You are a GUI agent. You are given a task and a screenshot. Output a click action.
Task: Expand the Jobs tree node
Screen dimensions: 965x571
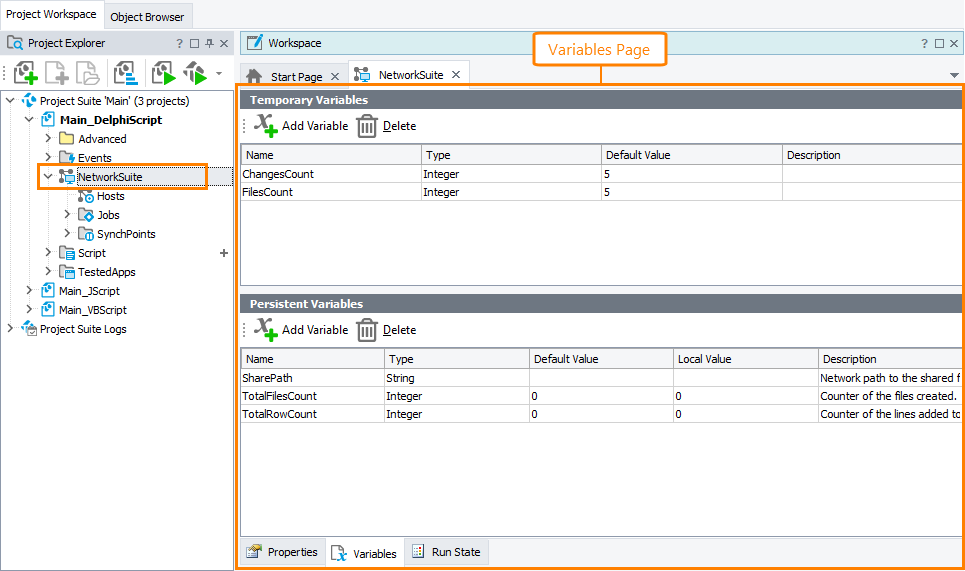tap(67, 215)
